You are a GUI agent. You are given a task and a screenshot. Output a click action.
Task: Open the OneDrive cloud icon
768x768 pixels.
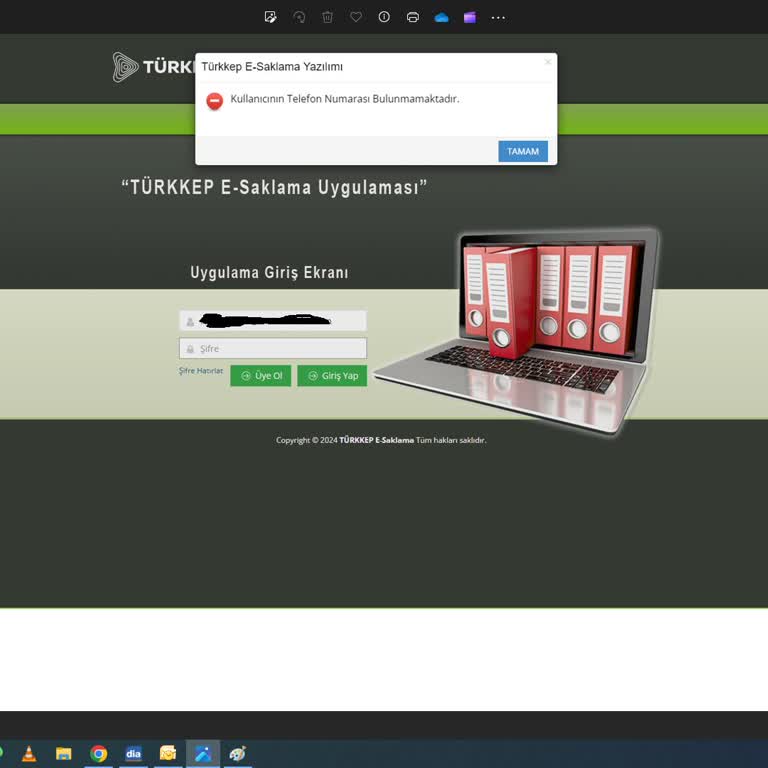441,18
